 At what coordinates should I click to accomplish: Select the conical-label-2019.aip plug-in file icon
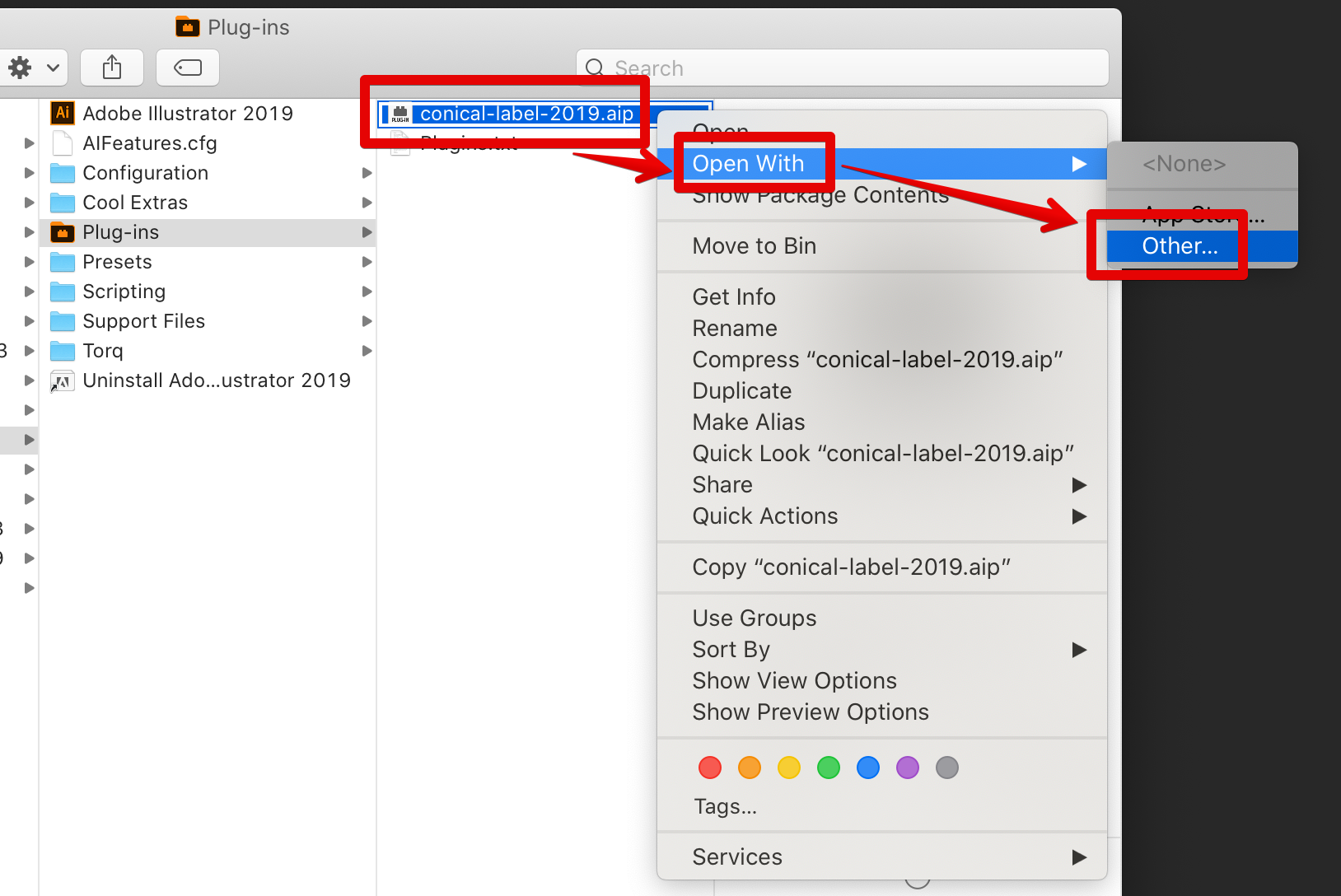click(x=400, y=113)
